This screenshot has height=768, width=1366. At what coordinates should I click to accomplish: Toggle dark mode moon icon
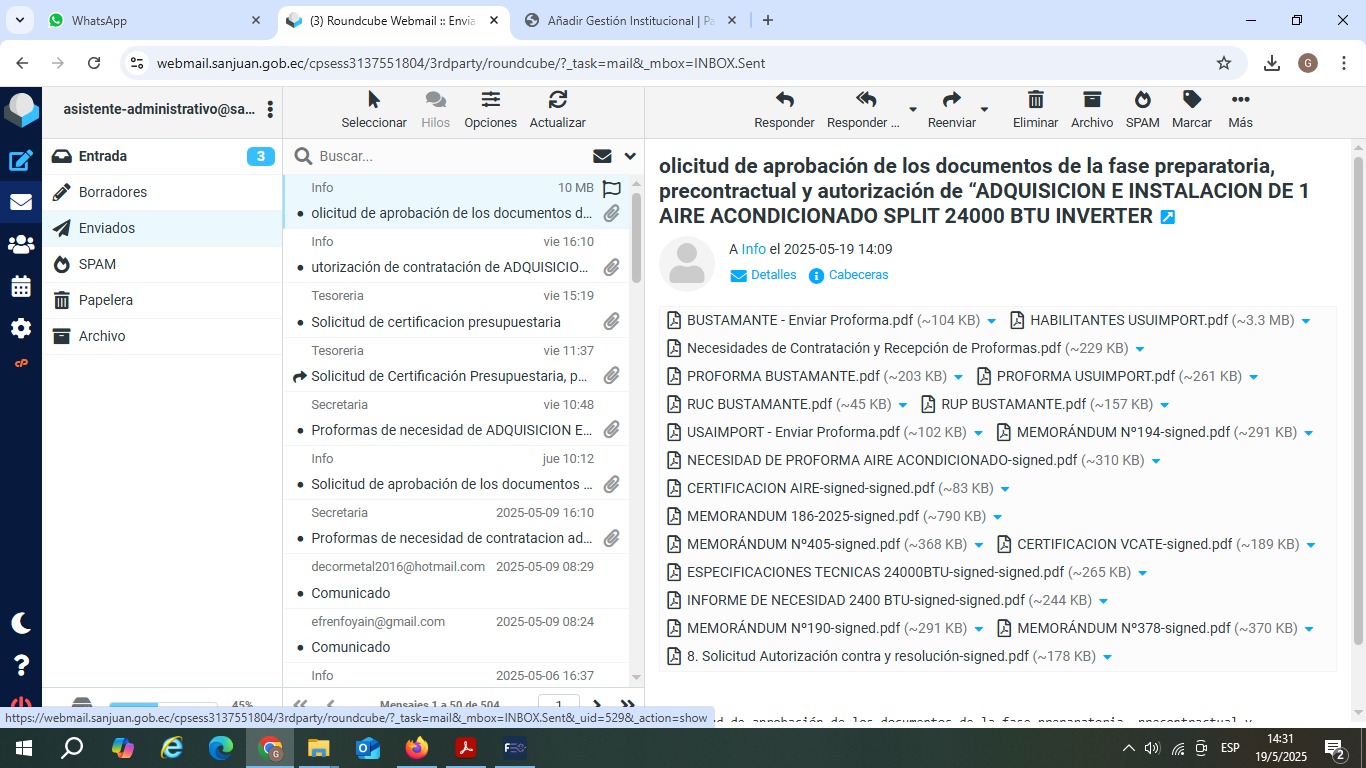point(20,623)
